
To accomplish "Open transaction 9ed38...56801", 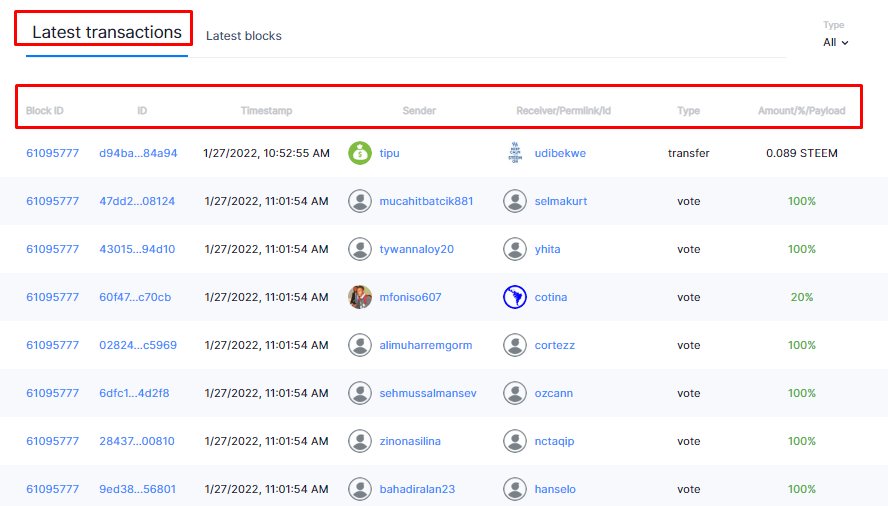I will pos(137,489).
